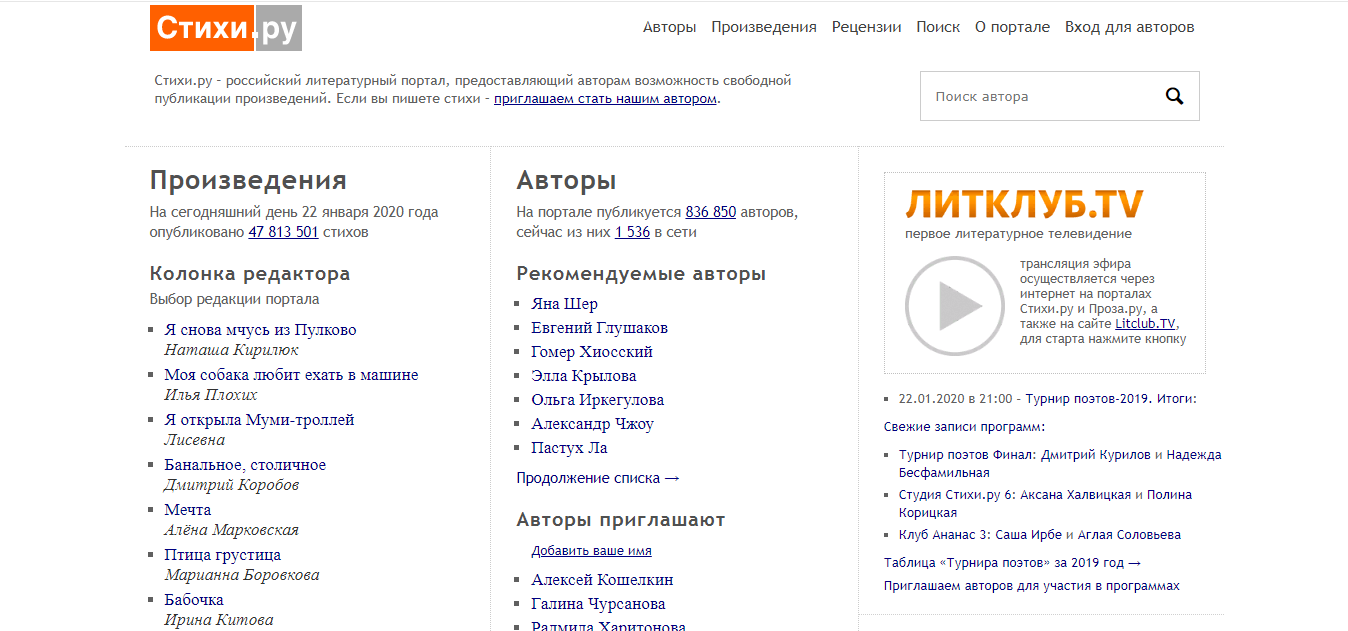Open recommended author Яна Шер

point(564,304)
